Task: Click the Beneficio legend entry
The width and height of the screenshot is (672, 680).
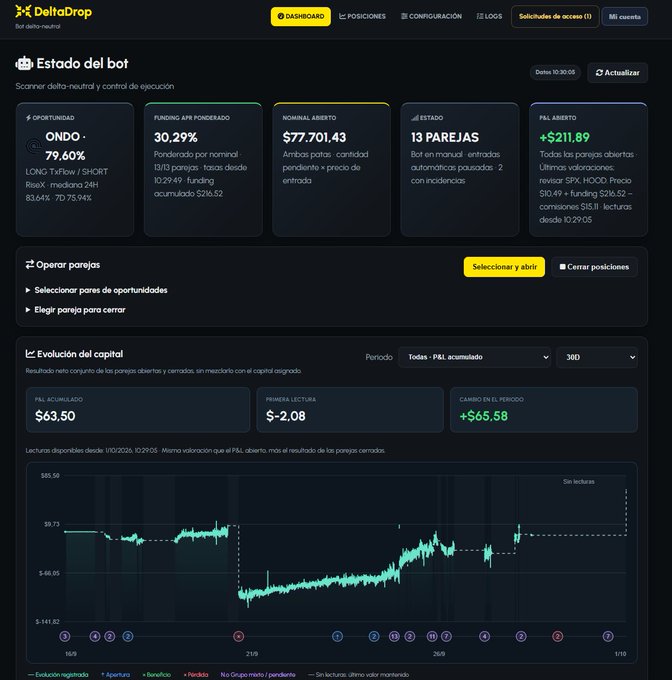Action: tap(157, 675)
